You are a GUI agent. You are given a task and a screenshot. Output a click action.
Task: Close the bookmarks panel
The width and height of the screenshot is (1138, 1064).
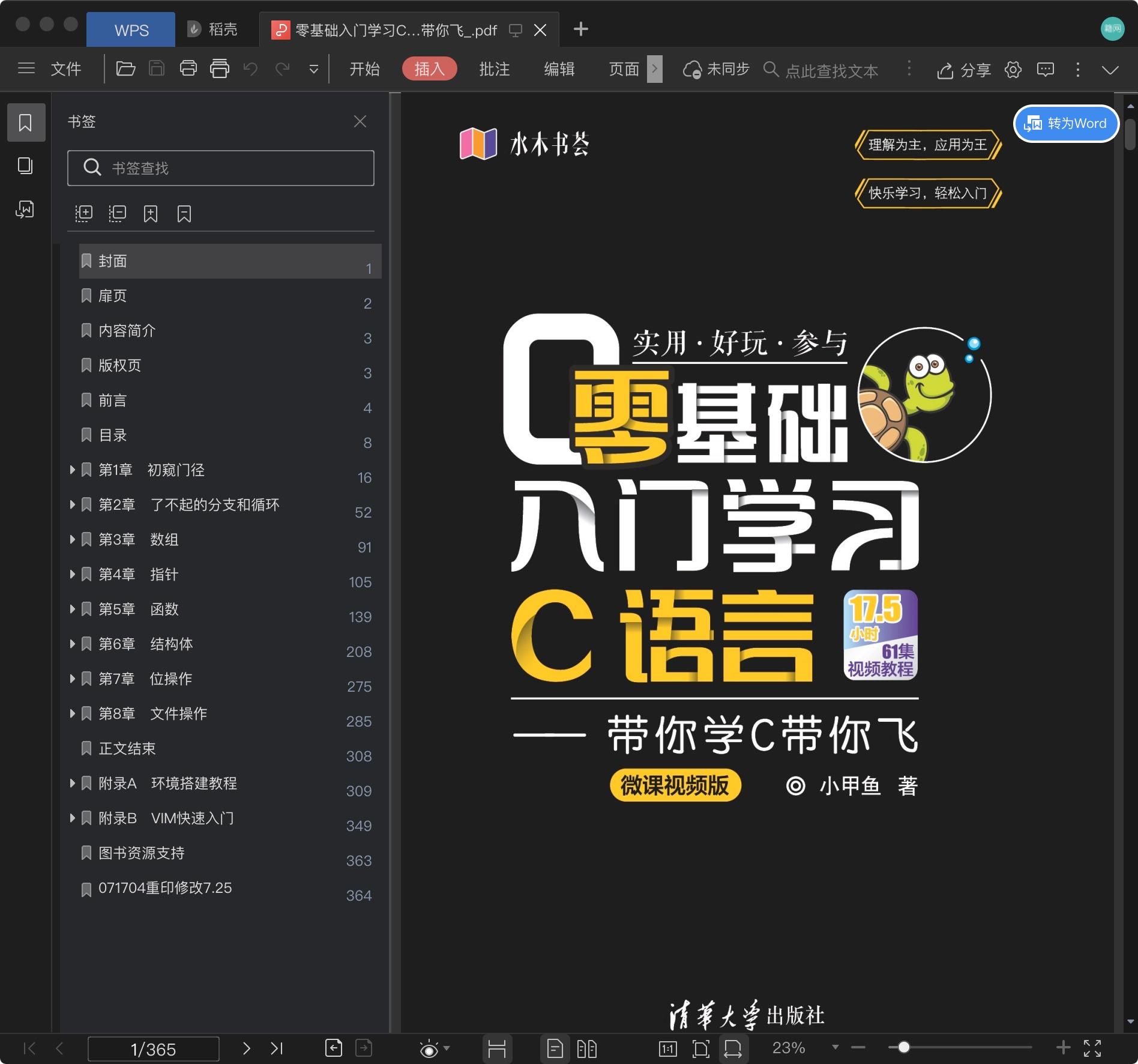[x=360, y=121]
